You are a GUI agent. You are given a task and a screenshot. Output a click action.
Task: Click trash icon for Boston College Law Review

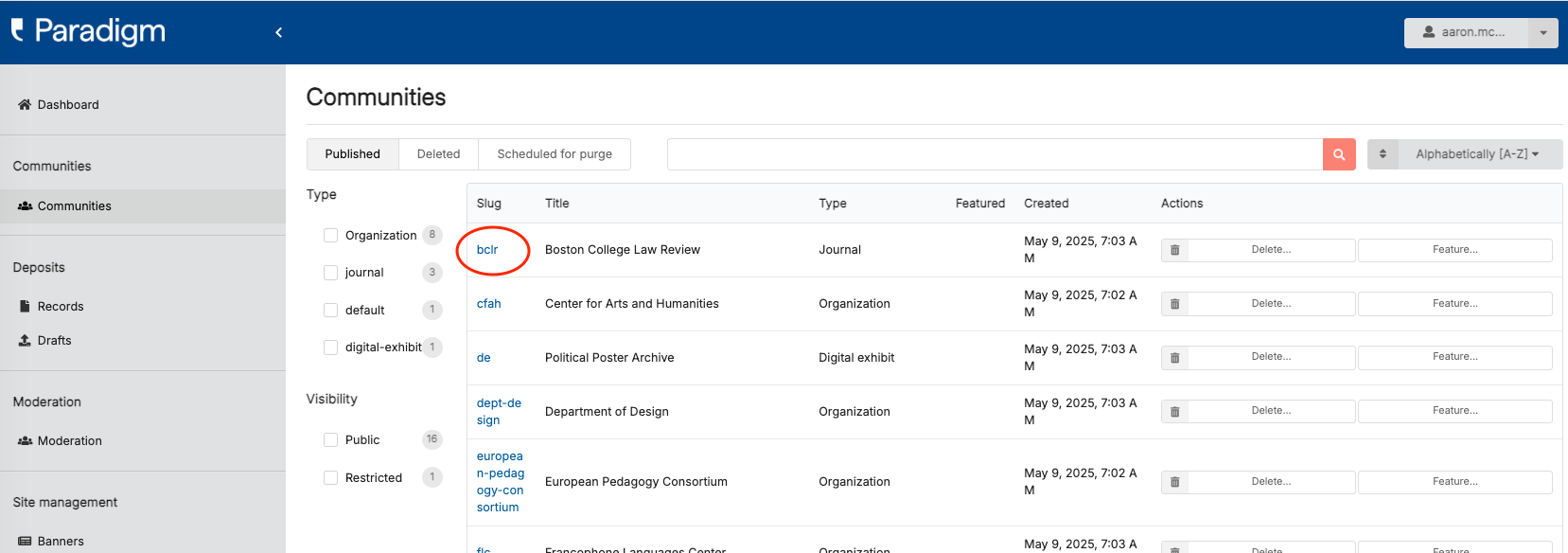[x=1175, y=250]
